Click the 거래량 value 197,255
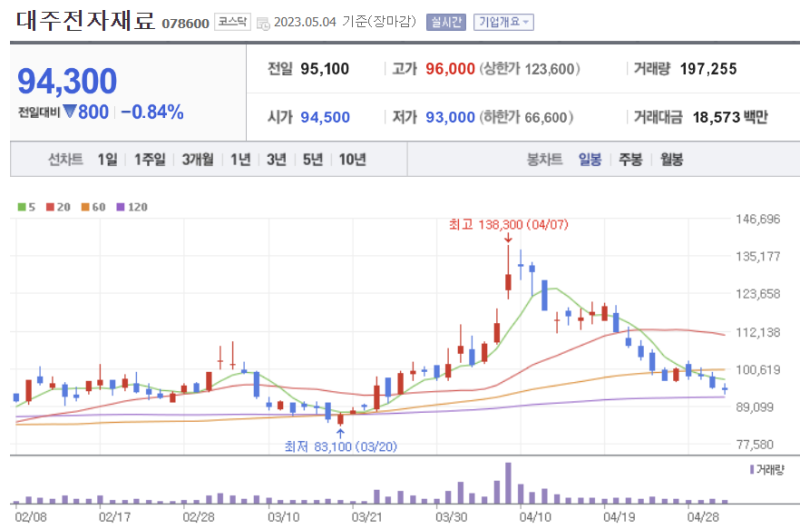 point(708,69)
